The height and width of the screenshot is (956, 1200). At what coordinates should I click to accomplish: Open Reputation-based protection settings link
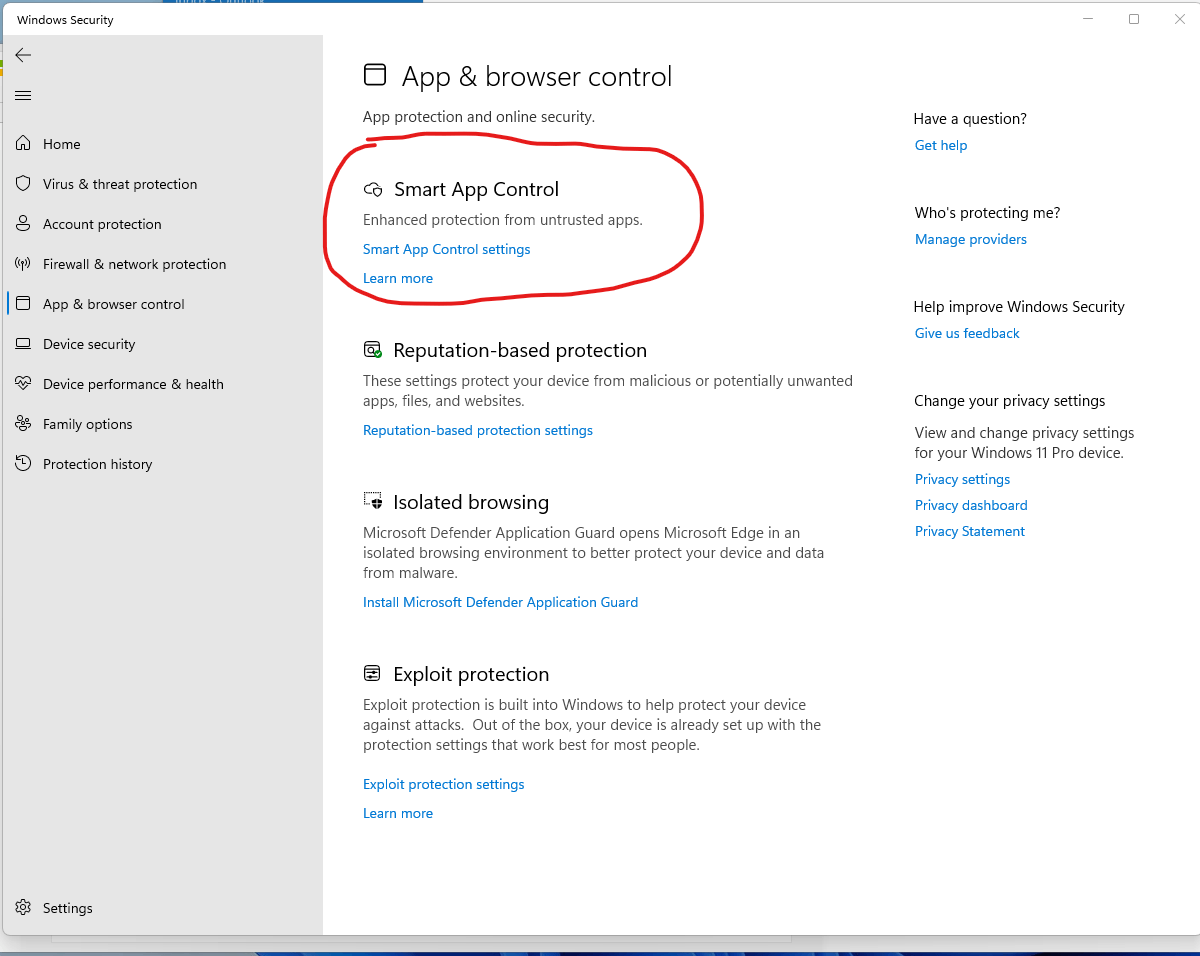point(477,430)
